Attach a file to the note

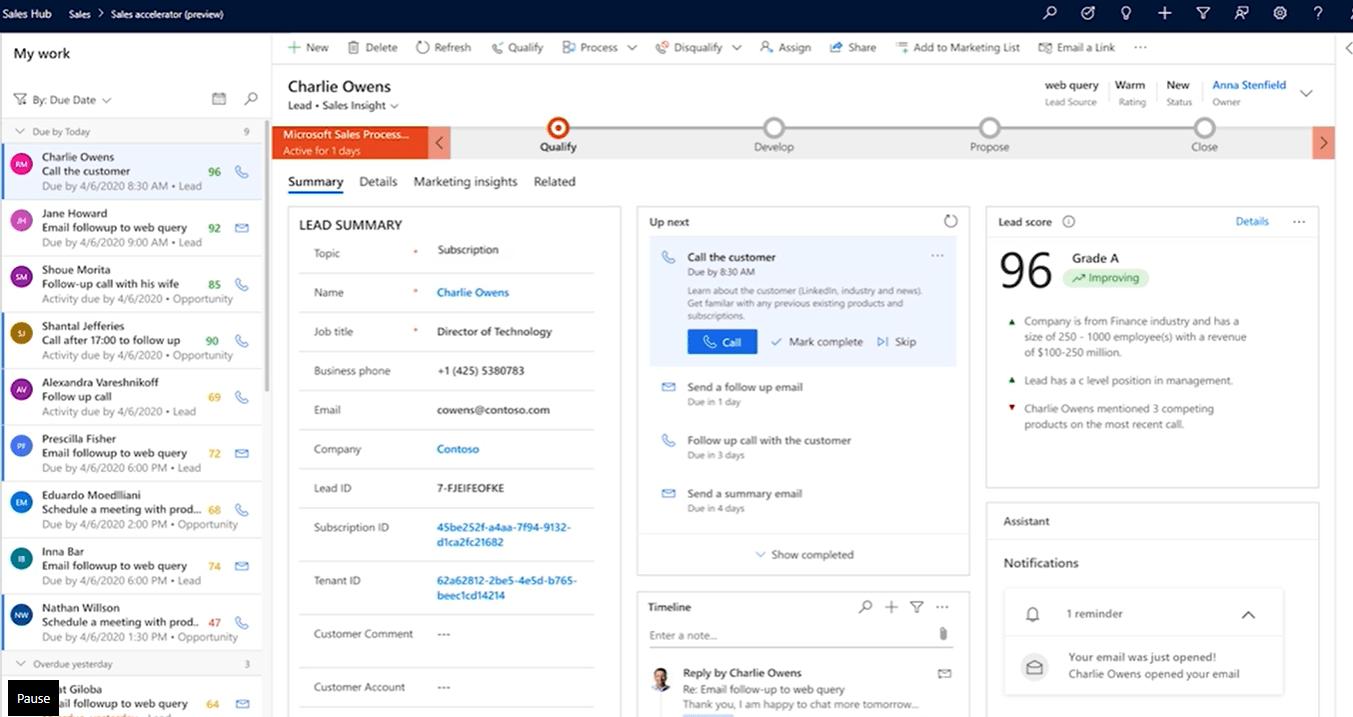point(942,634)
